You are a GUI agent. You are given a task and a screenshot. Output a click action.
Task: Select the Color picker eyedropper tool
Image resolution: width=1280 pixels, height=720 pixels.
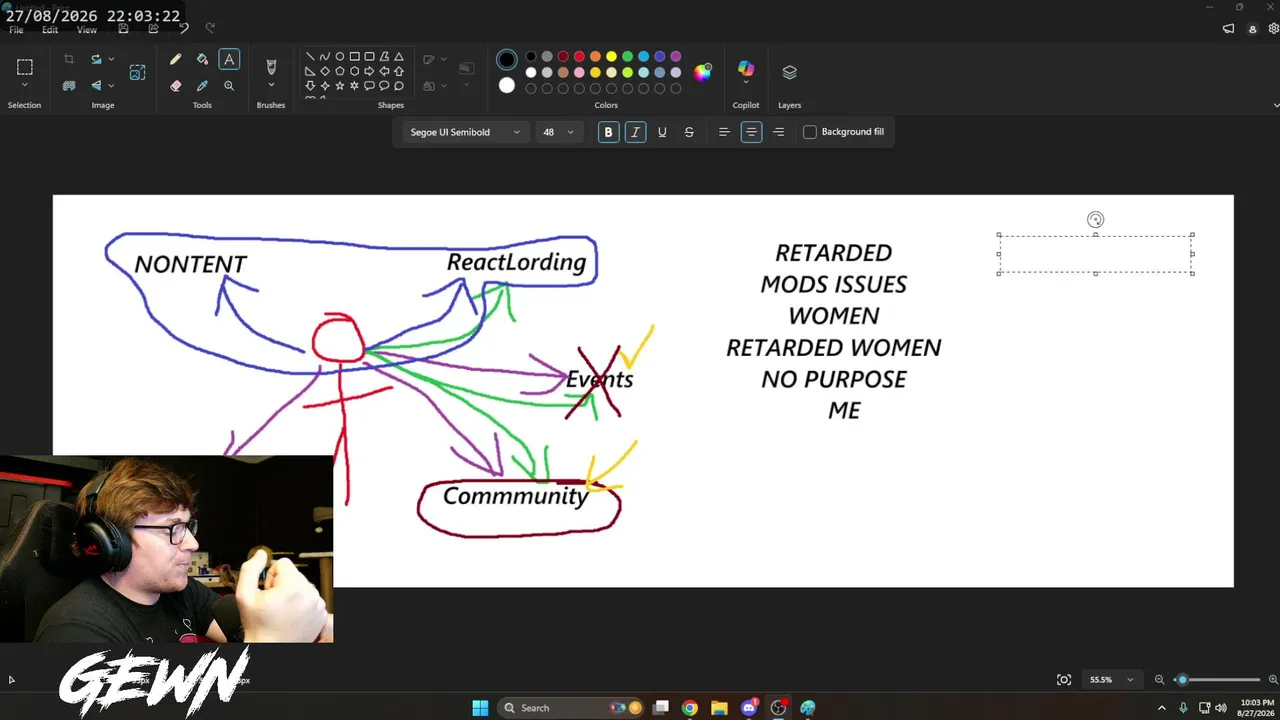click(202, 86)
